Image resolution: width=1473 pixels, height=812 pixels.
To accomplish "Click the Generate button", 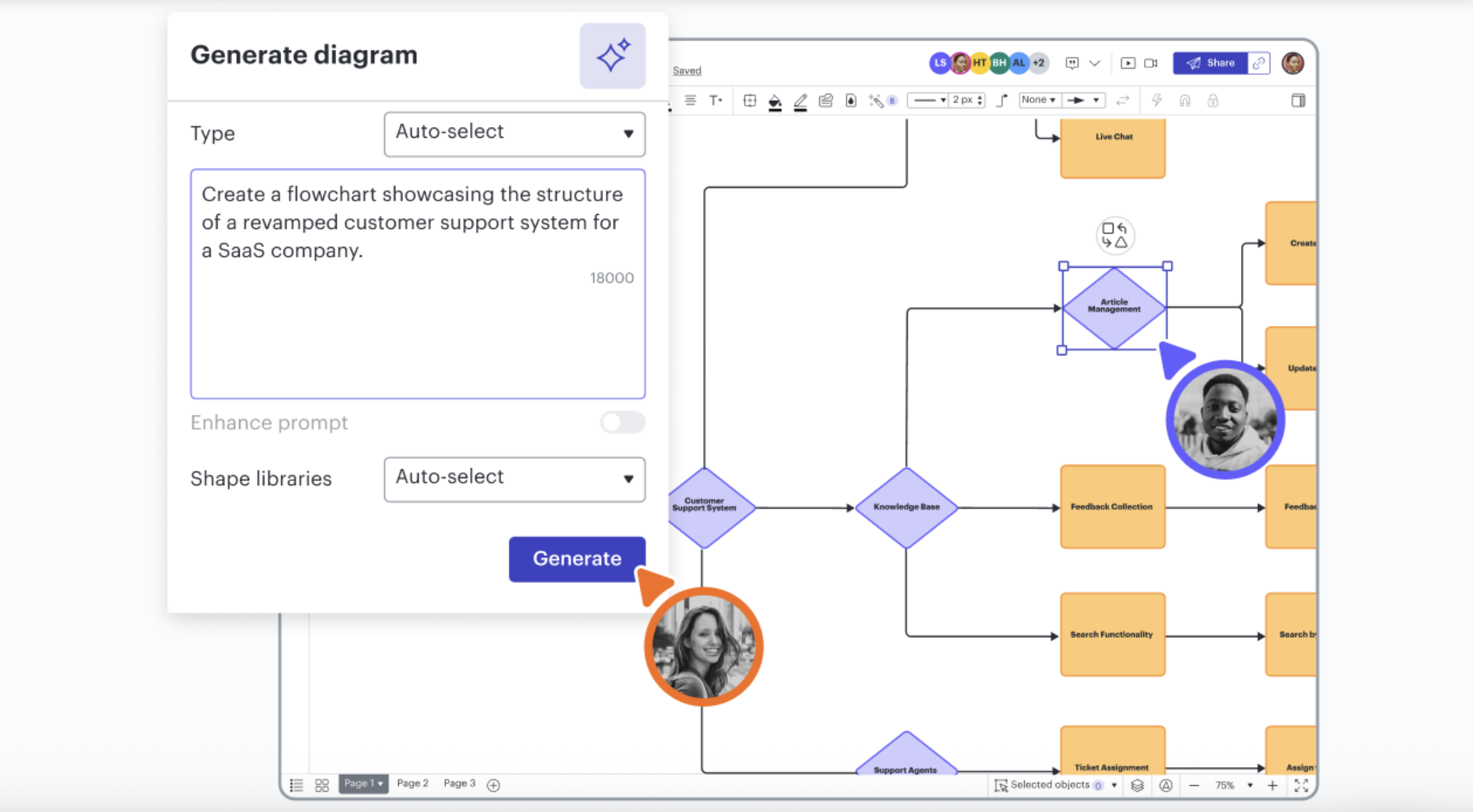I will pos(577,559).
